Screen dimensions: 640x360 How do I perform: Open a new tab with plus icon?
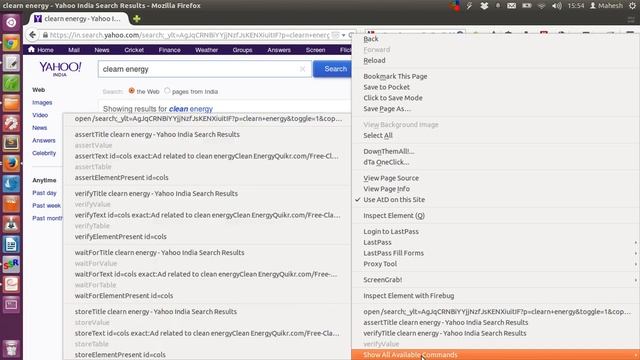(x=137, y=19)
